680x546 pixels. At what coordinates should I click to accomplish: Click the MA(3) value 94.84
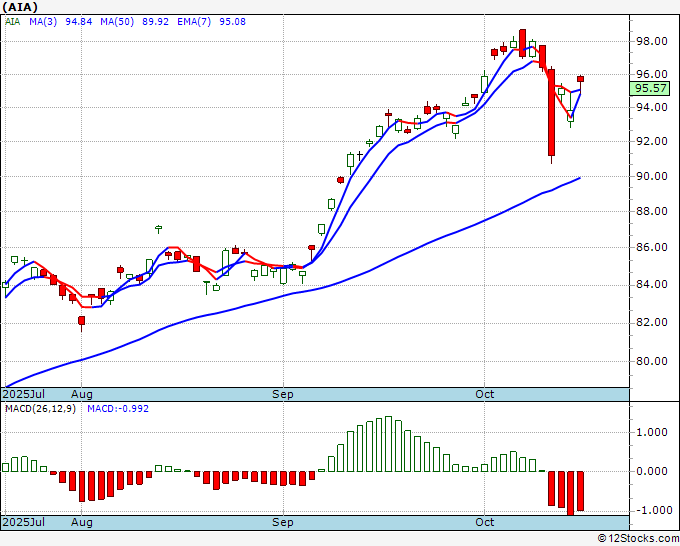click(78, 22)
